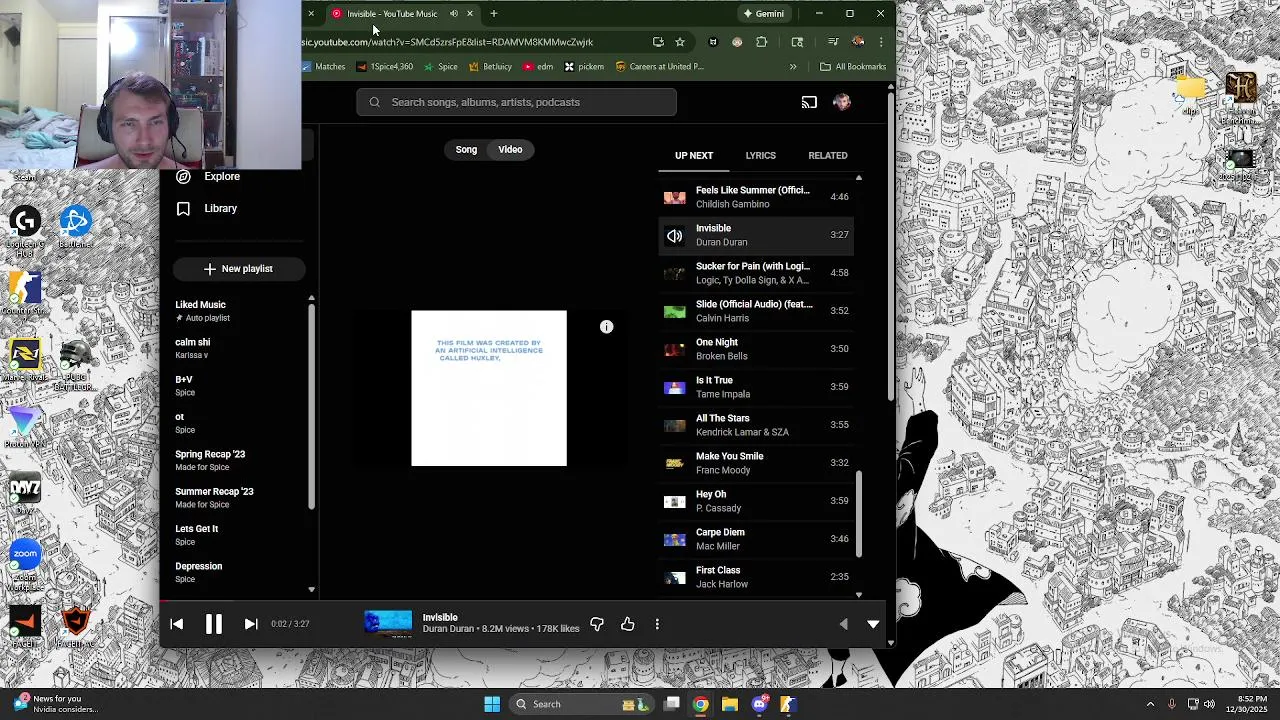Image resolution: width=1280 pixels, height=720 pixels.
Task: Create a New playlist
Action: tap(238, 269)
